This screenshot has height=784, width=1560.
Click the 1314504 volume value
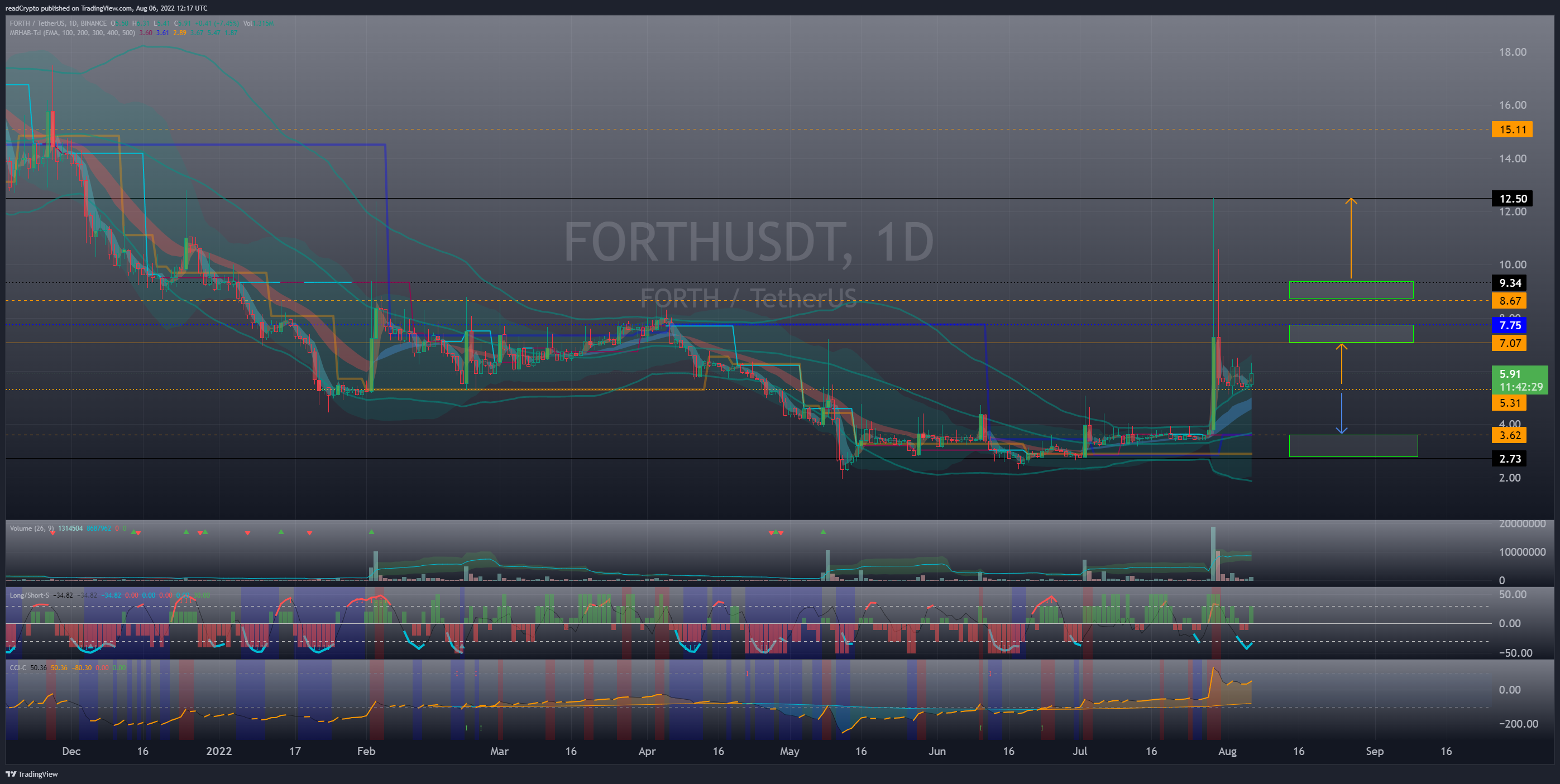pos(70,528)
